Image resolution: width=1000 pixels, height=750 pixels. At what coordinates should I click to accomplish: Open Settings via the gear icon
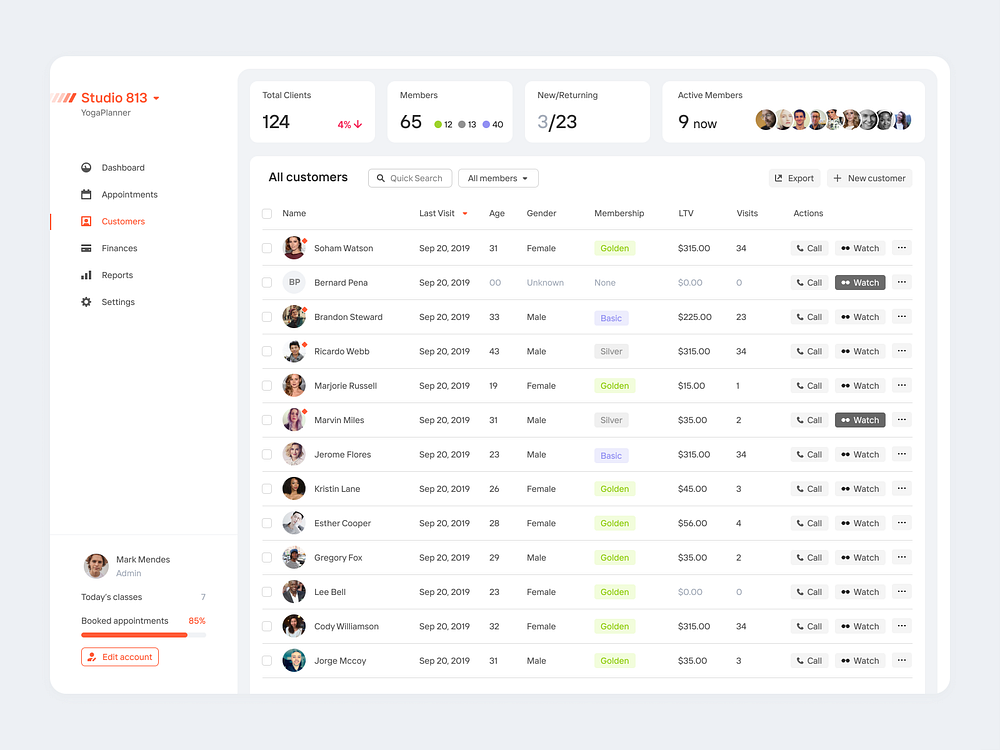coord(86,302)
